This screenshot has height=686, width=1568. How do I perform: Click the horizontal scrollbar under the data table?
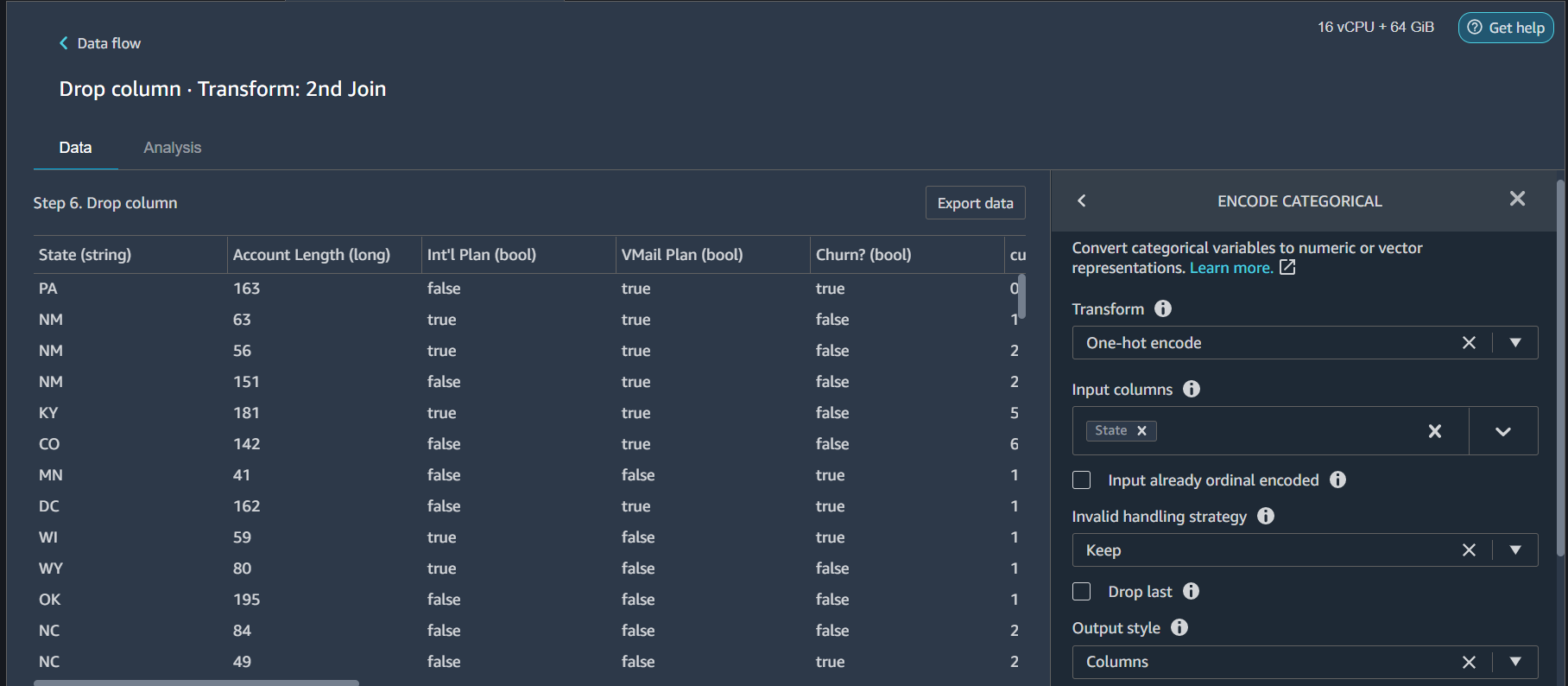tap(196, 683)
